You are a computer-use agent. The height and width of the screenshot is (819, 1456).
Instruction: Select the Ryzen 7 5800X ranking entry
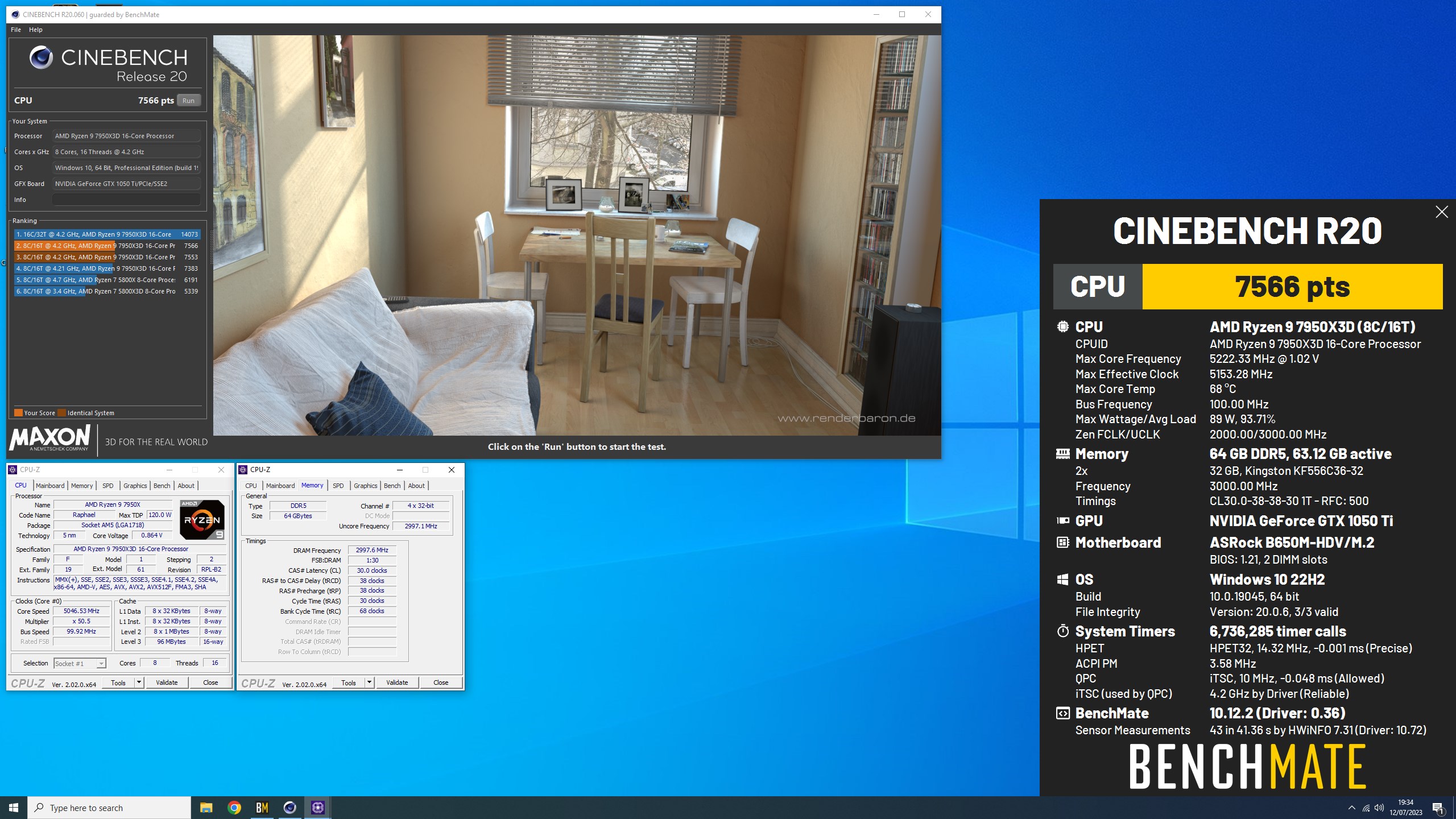[107, 280]
